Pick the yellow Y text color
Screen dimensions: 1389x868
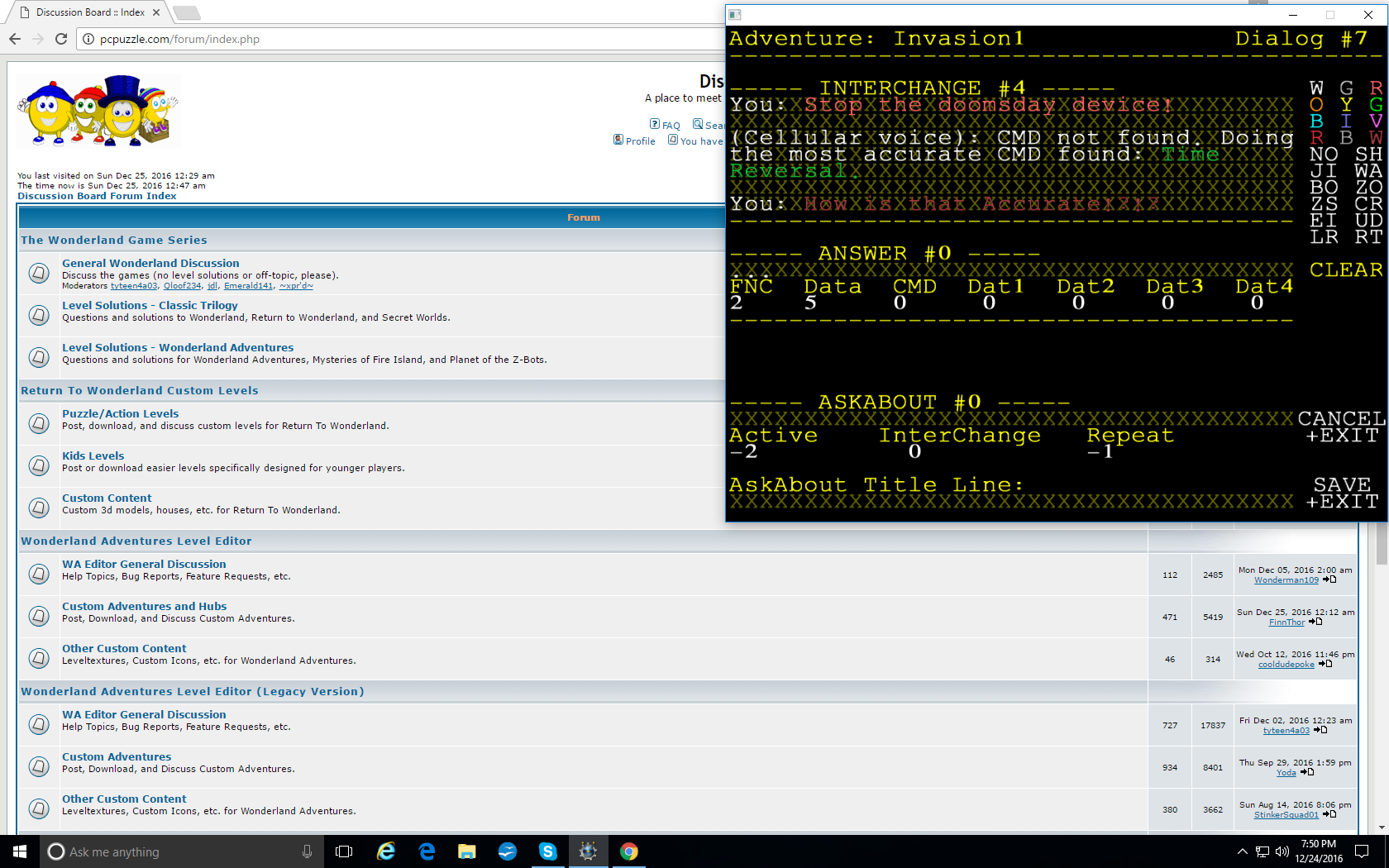pyautogui.click(x=1347, y=104)
